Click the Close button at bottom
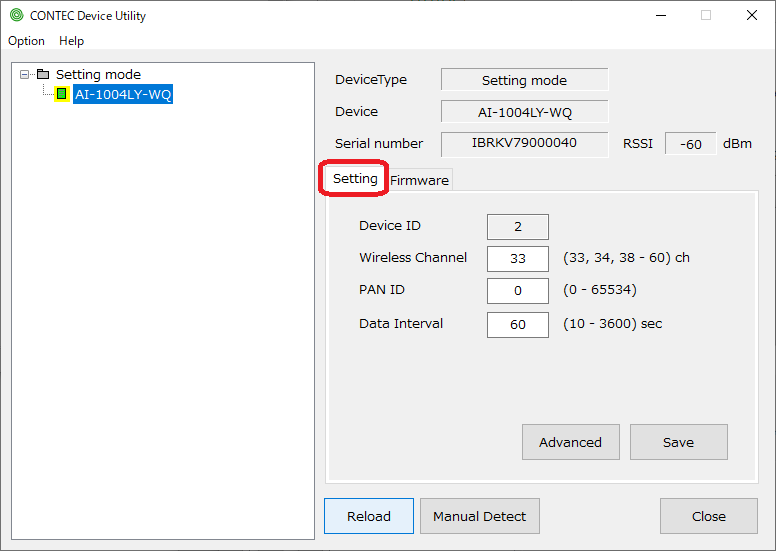 click(709, 516)
